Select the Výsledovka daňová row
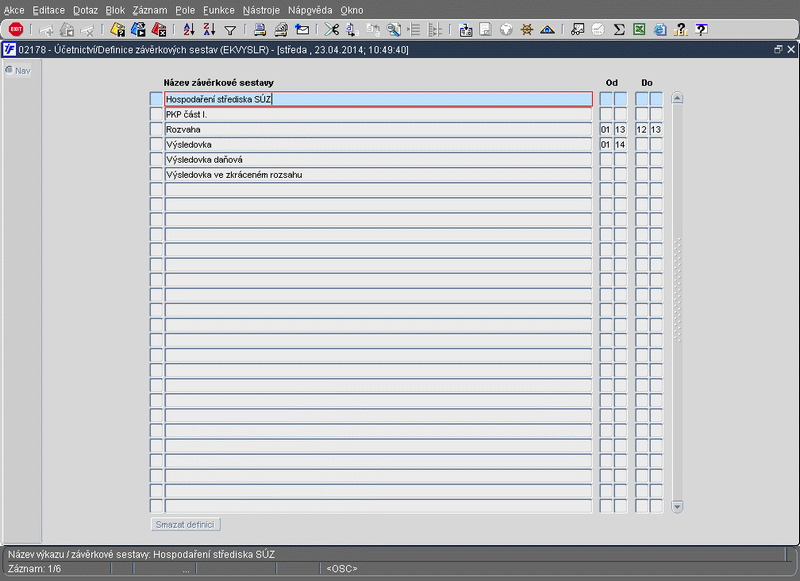 click(378, 160)
